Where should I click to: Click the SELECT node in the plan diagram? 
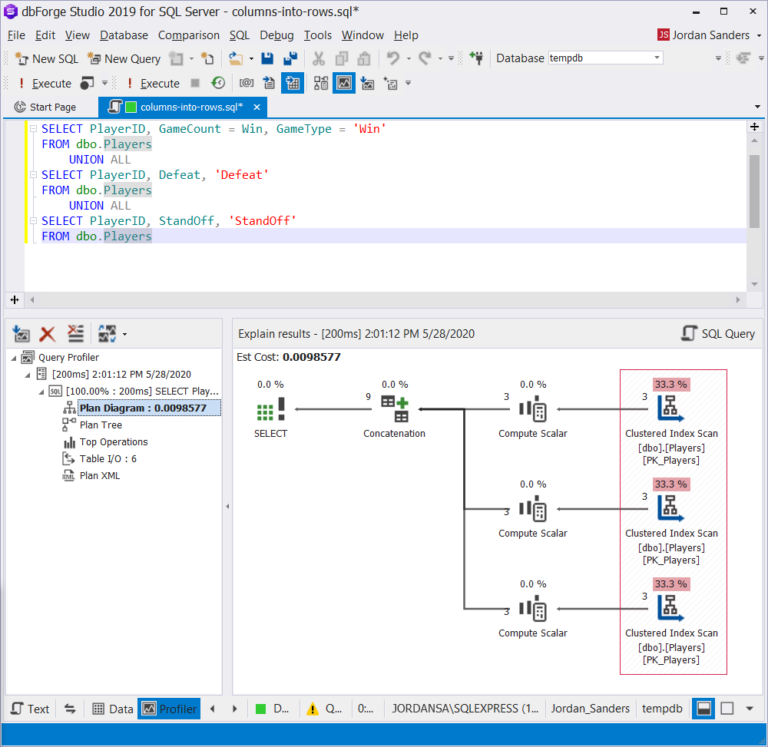[x=271, y=409]
